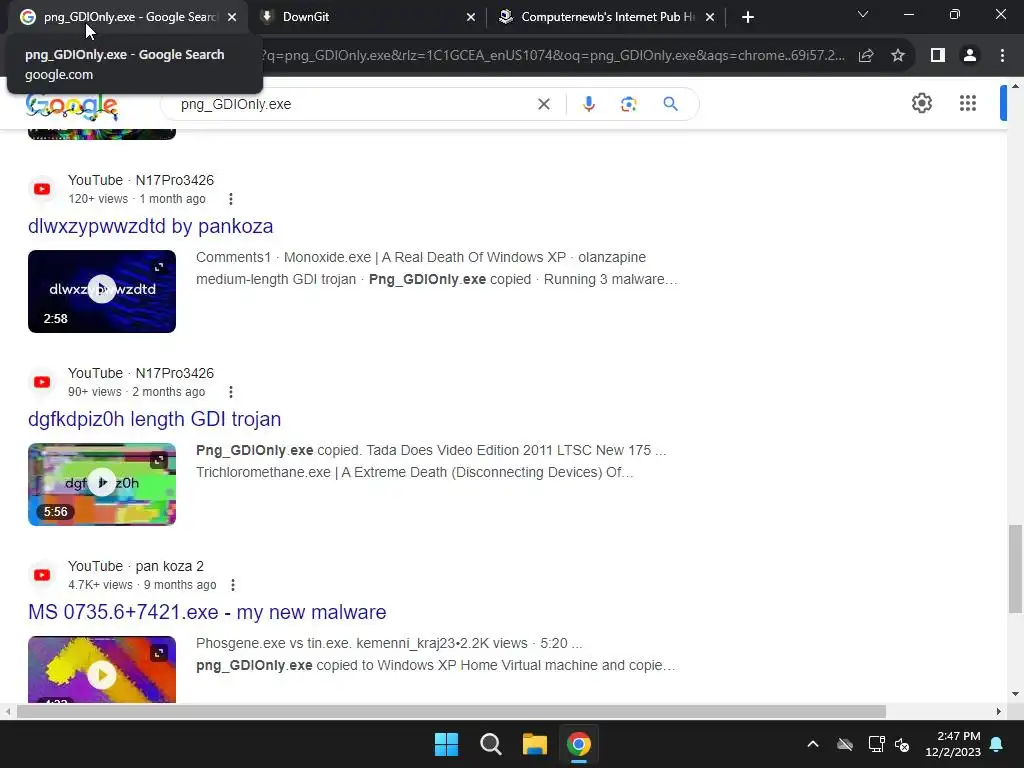Clear the search query with X
This screenshot has width=1024, height=768.
pos(544,104)
